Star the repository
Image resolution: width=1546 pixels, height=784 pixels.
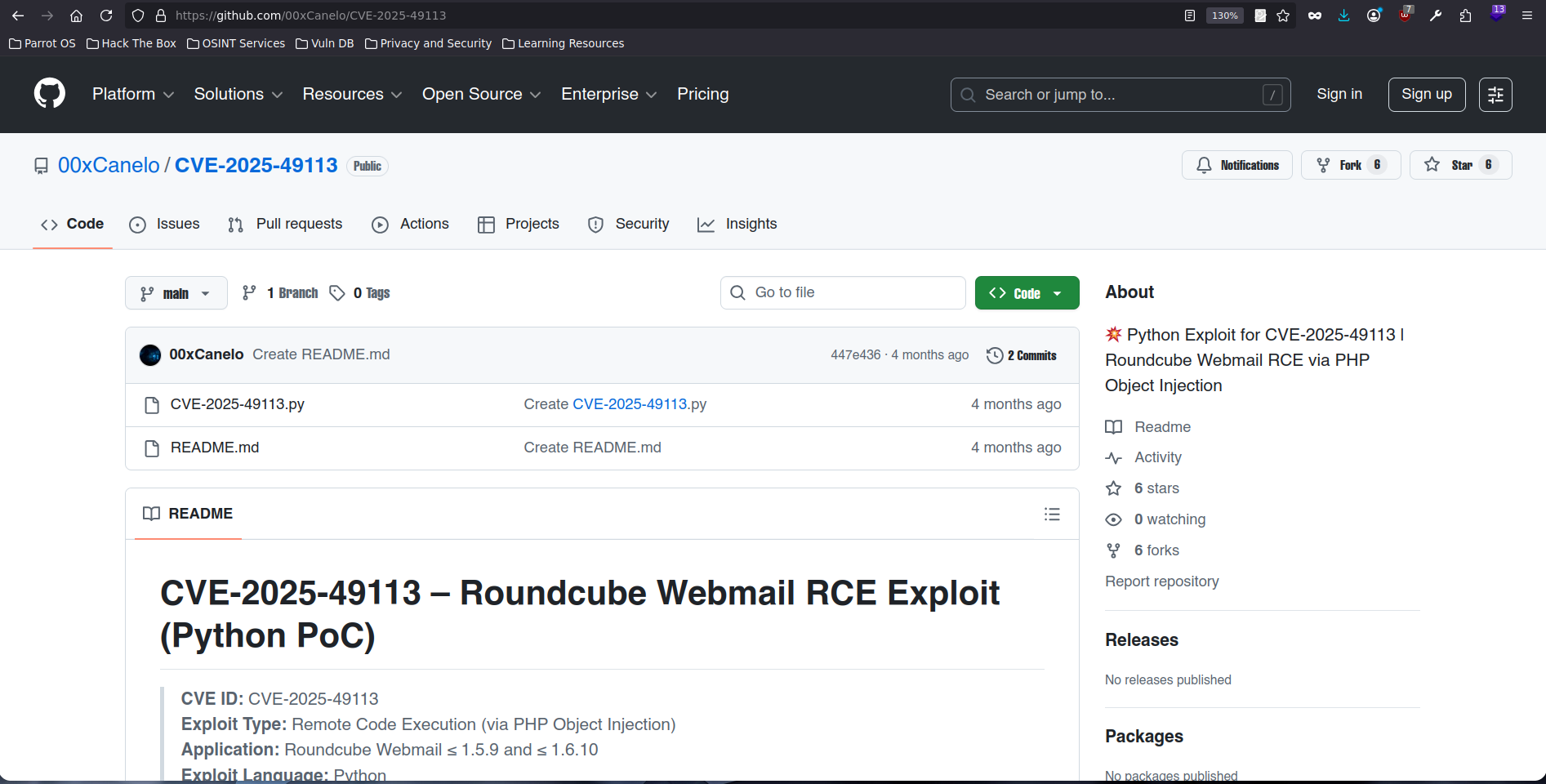tap(1461, 165)
